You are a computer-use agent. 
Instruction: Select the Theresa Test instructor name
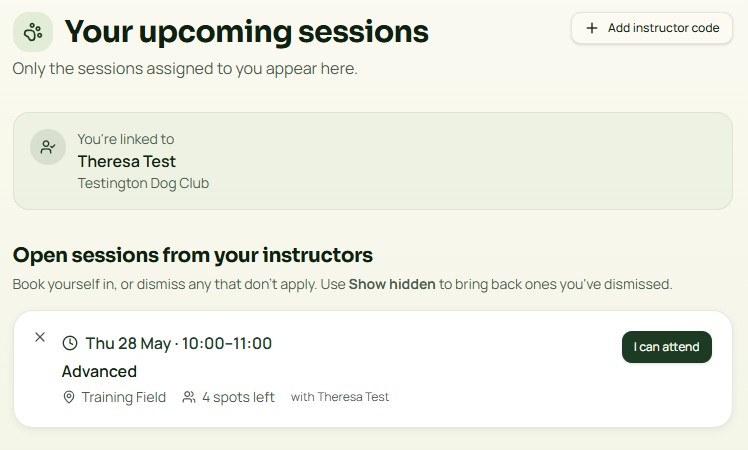coord(127,161)
